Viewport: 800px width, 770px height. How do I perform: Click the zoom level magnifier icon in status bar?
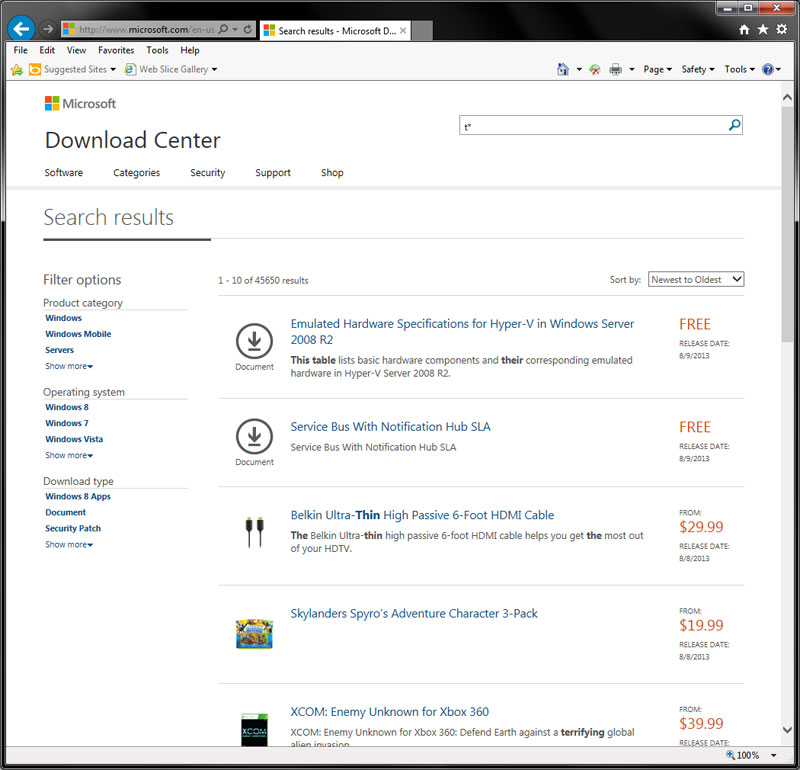click(x=730, y=755)
